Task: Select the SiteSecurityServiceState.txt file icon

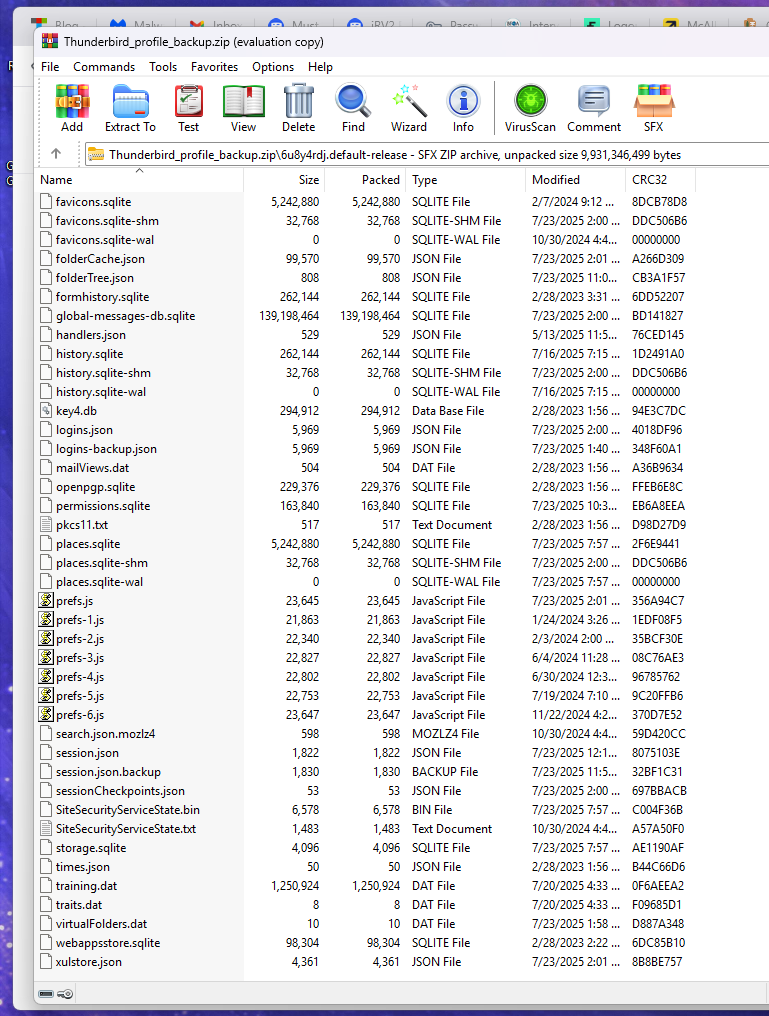Action: [46, 829]
